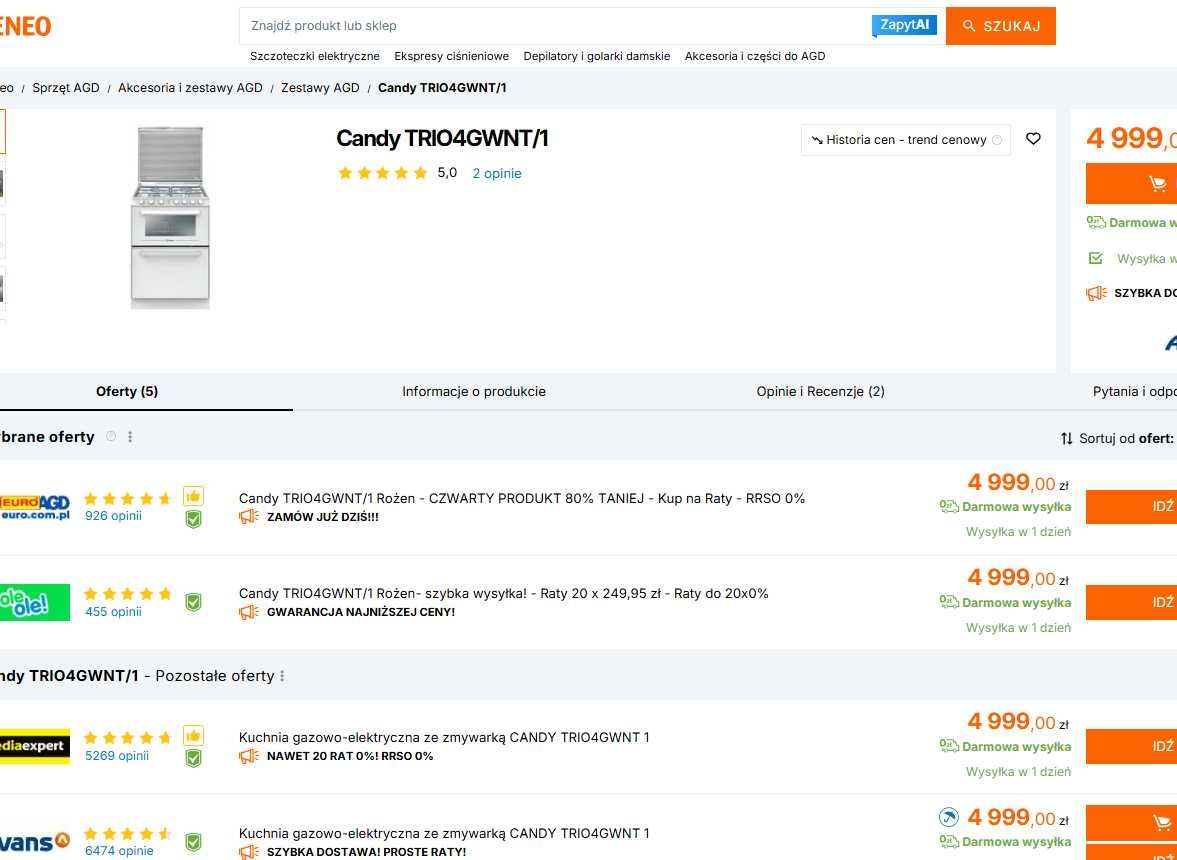
Task: Go to Sprzęt AGD breadcrumb
Action: pos(66,88)
